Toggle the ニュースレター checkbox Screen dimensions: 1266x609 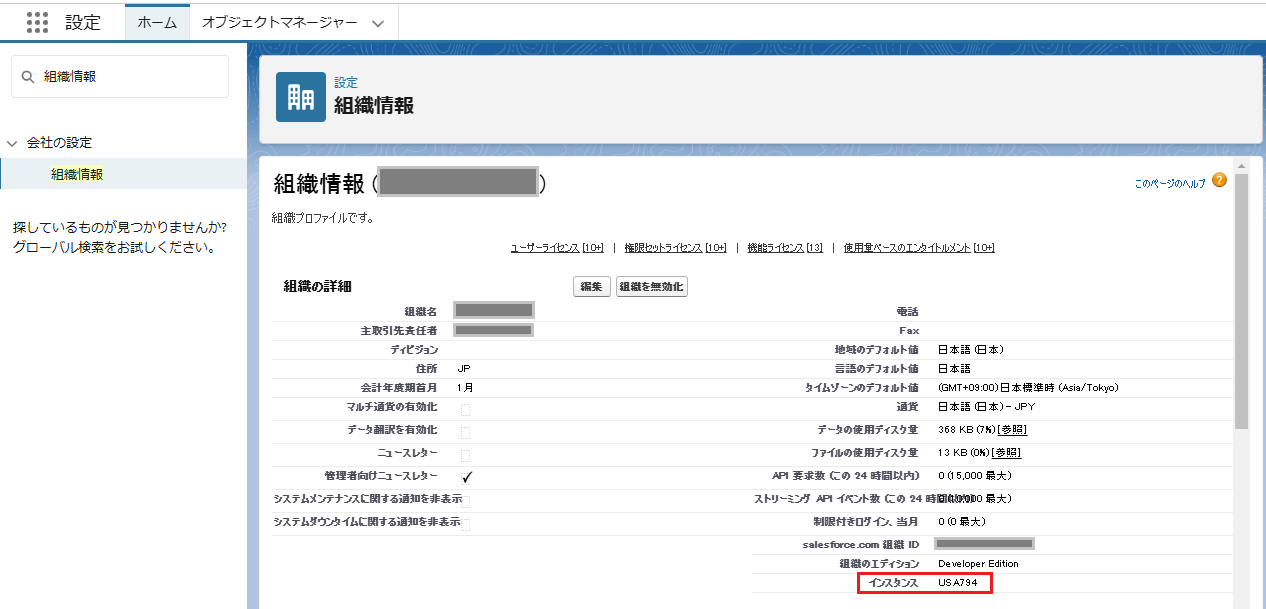pyautogui.click(x=465, y=455)
